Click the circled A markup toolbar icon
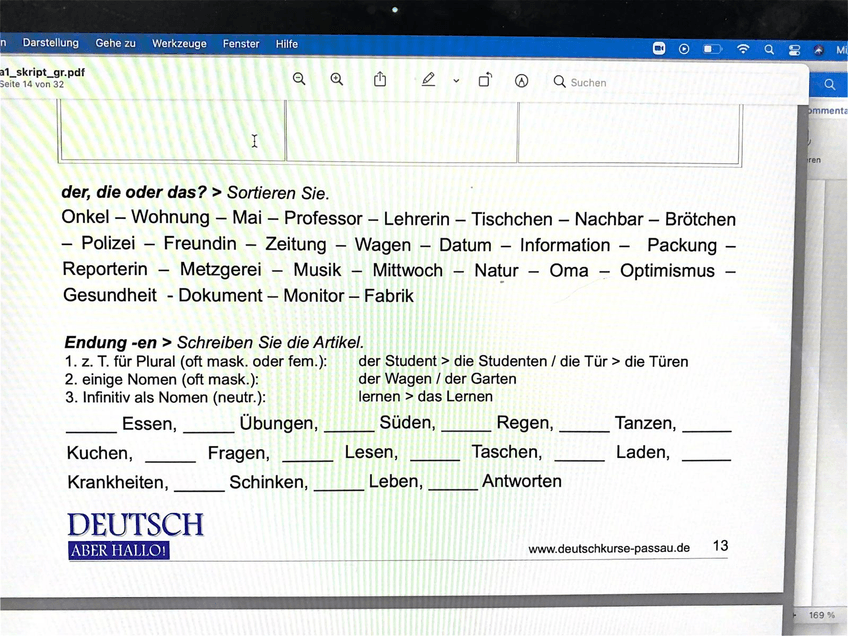The image size is (848, 636). (x=521, y=81)
